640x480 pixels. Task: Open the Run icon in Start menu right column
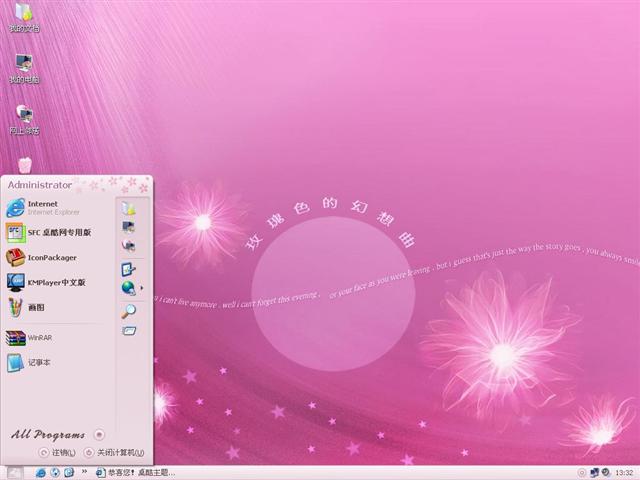pos(128,331)
